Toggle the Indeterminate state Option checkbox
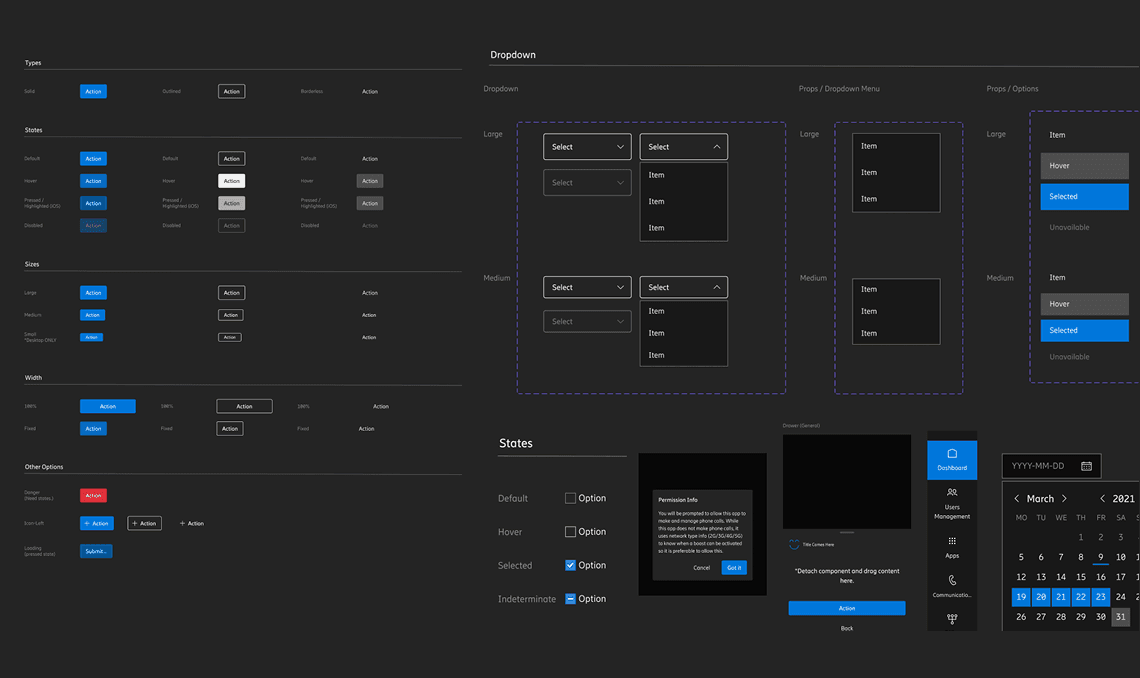 (570, 599)
